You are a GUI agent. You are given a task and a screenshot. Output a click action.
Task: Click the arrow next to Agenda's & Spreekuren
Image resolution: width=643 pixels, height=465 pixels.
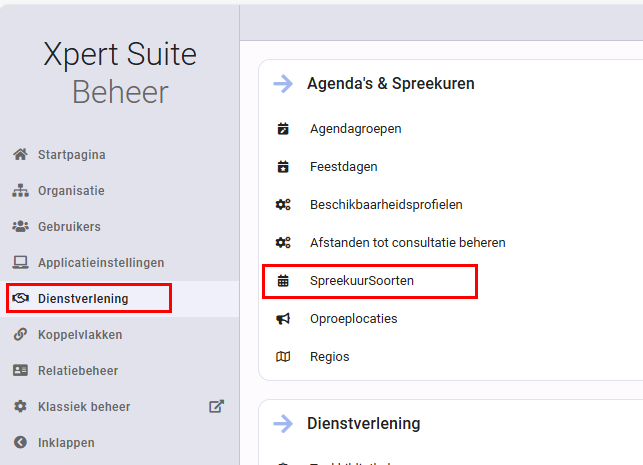283,84
